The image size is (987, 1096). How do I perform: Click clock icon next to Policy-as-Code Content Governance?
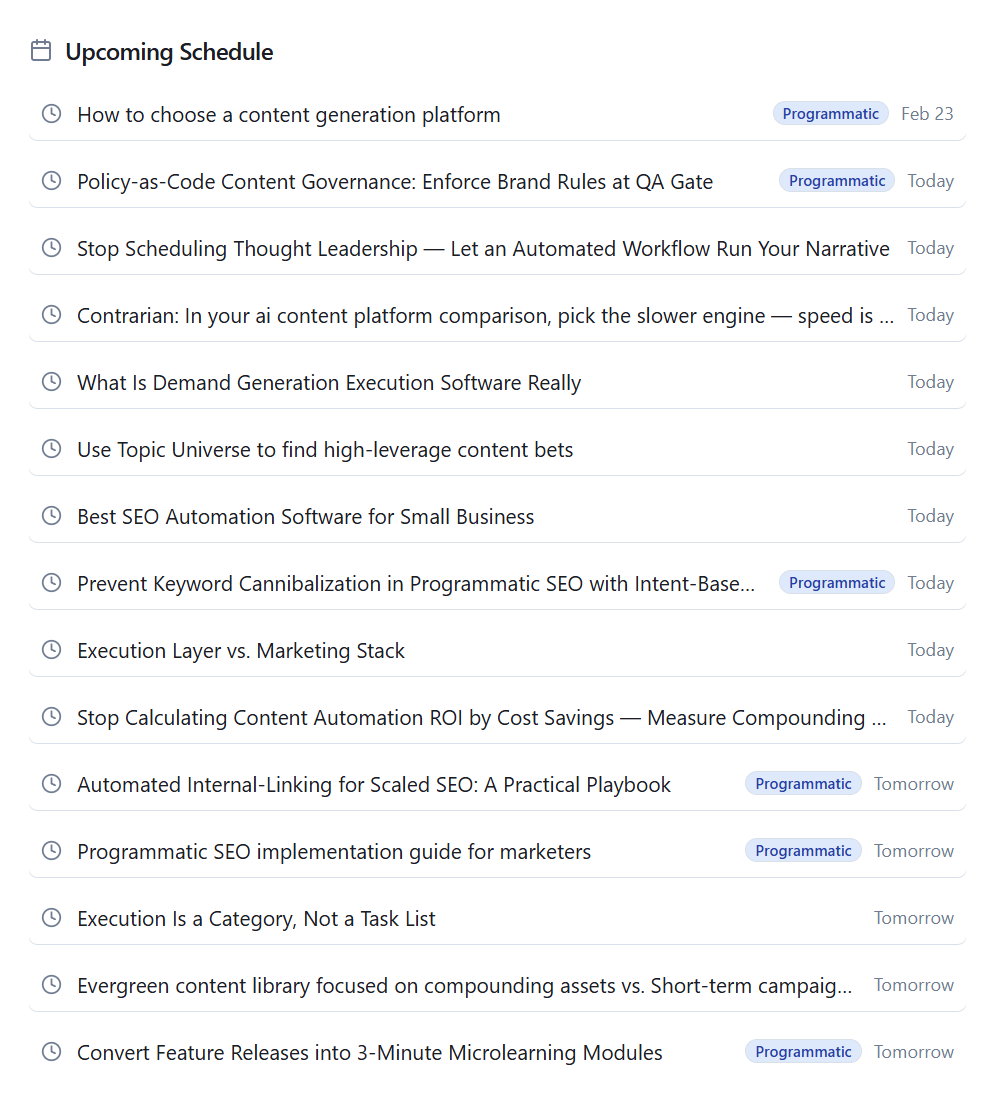pyautogui.click(x=51, y=181)
